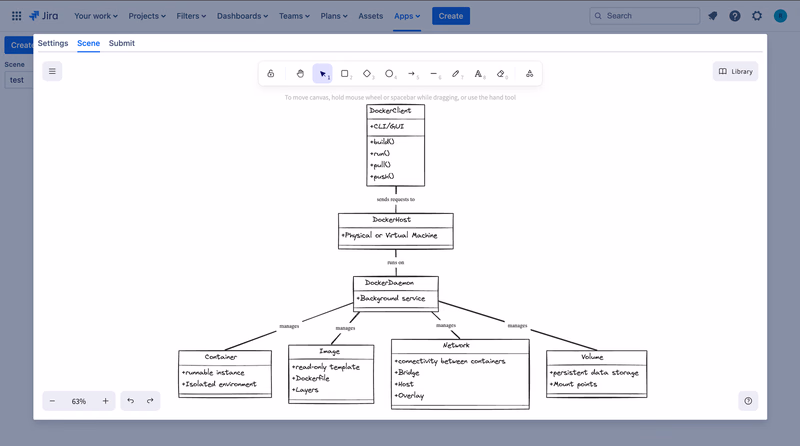Open the Jira settings gear

pos(757,16)
